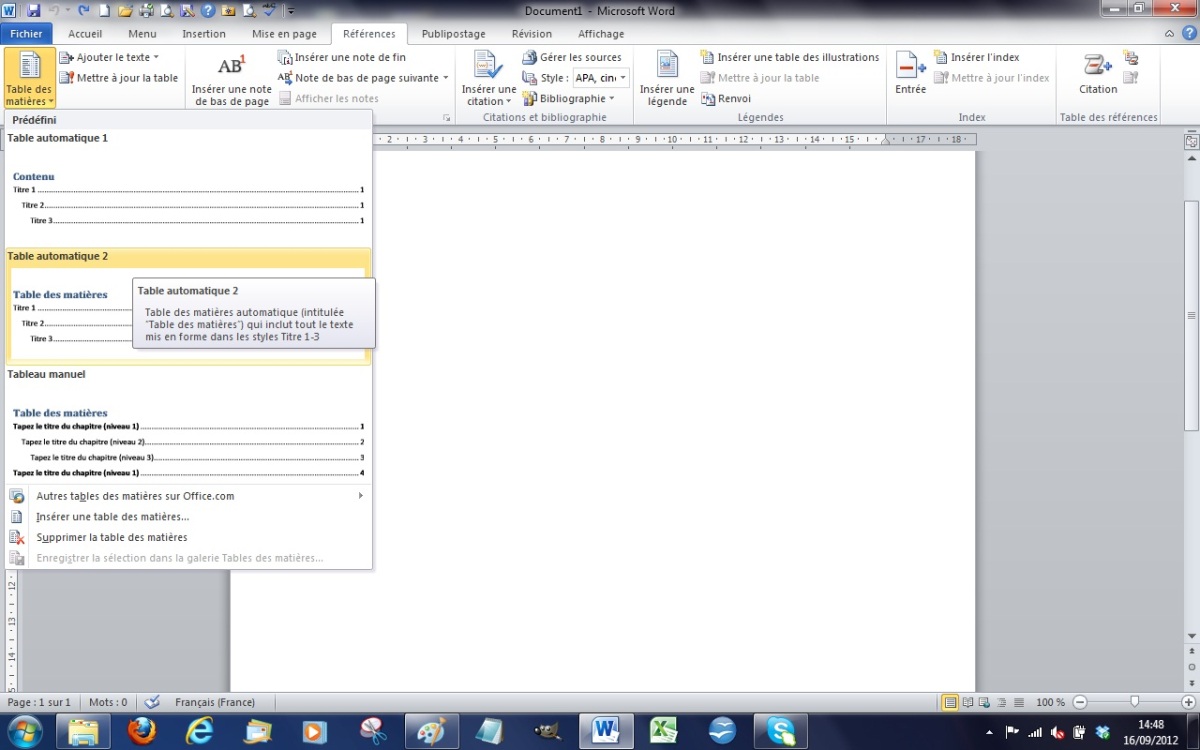Image resolution: width=1200 pixels, height=750 pixels.
Task: Click Insérer une table des illustrations
Action: coord(790,57)
